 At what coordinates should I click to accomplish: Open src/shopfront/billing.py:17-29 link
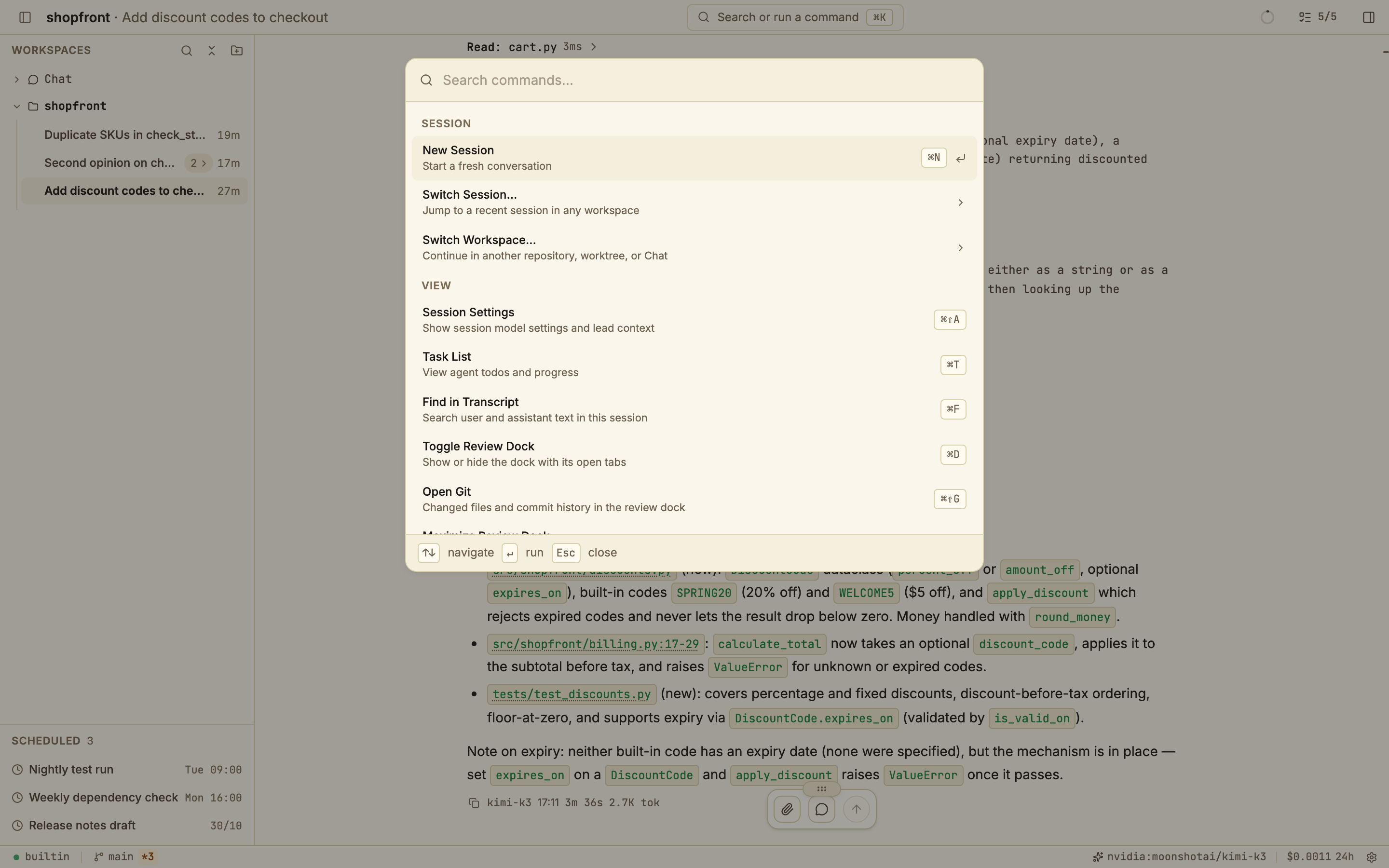[x=596, y=644]
